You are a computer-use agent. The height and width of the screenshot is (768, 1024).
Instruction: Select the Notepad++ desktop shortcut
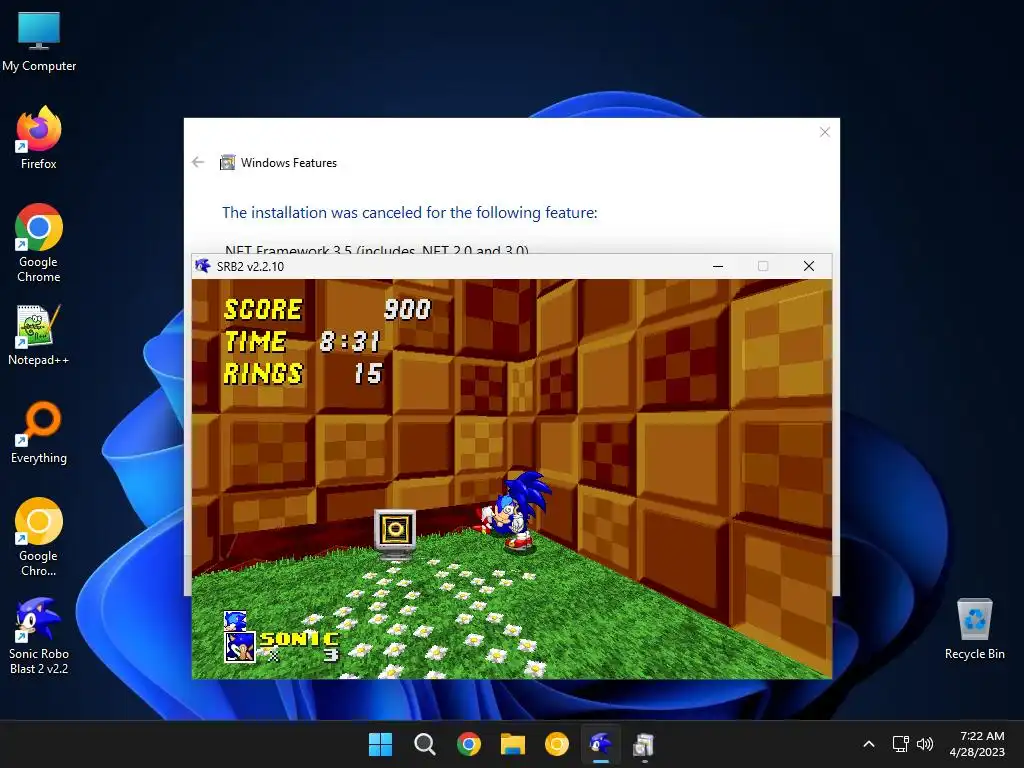coord(39,334)
